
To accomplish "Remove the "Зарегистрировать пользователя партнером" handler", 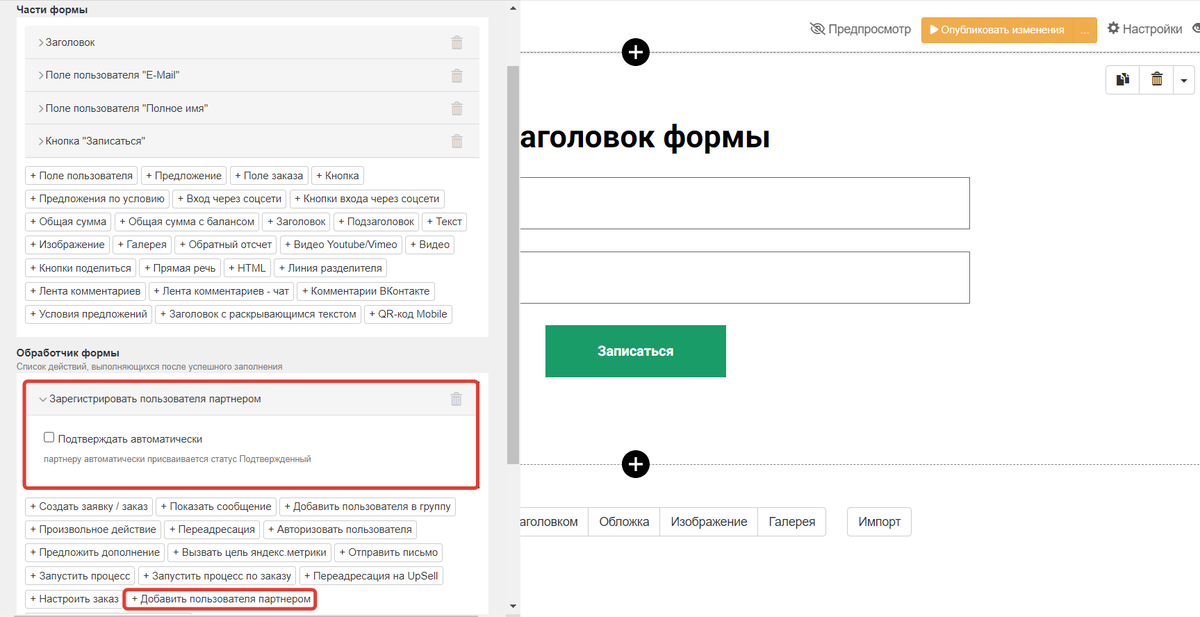I will pos(457,399).
